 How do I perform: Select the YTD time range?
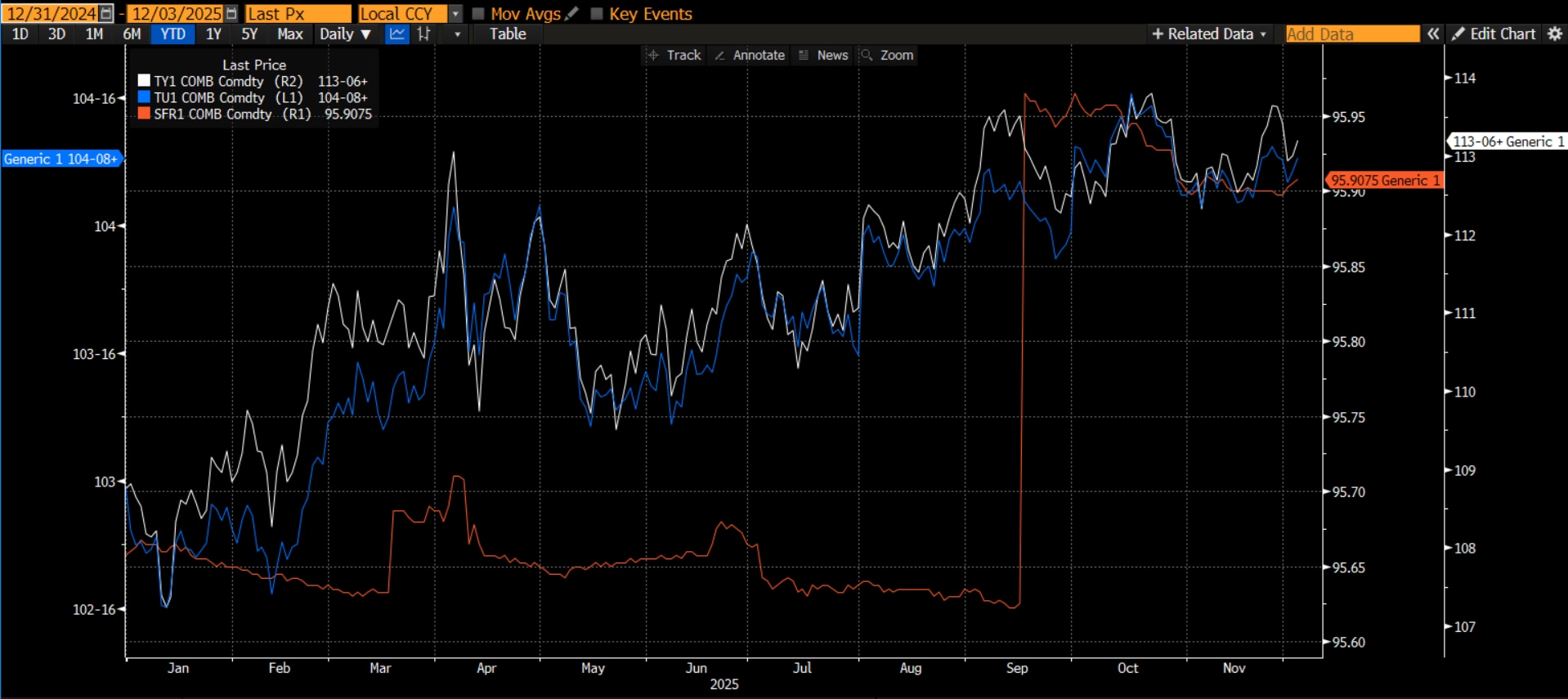(172, 34)
